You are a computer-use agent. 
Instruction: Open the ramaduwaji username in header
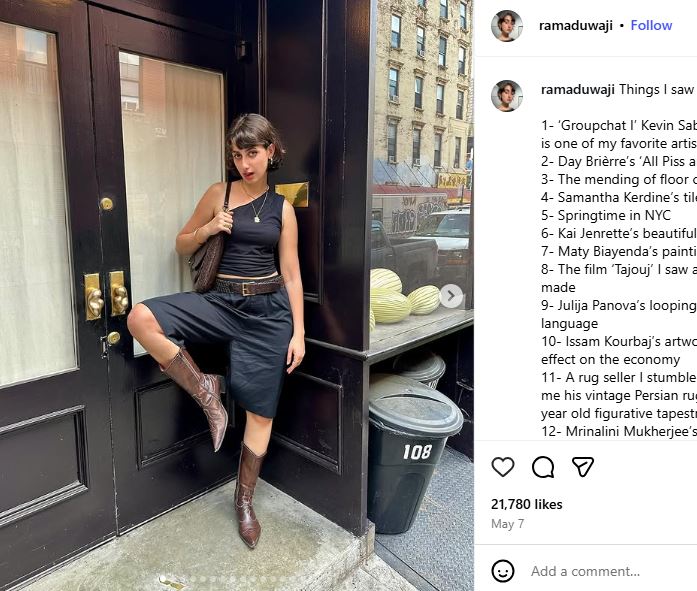coord(576,26)
